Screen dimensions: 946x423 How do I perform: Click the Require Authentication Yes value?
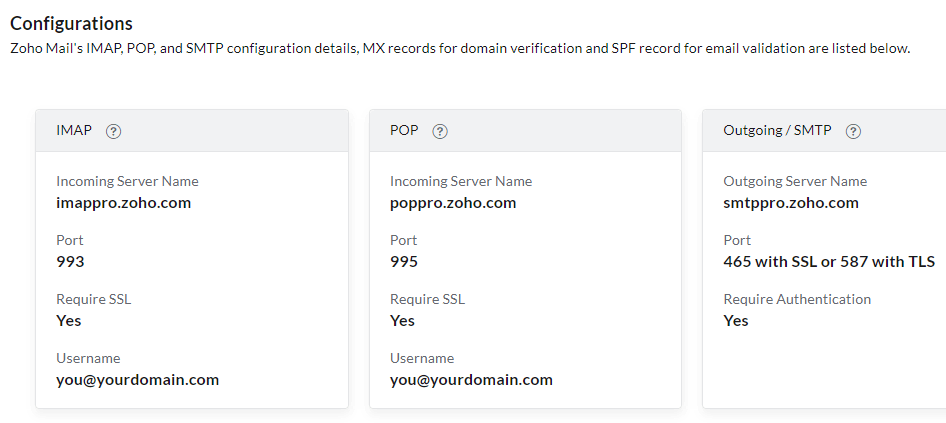(x=736, y=321)
